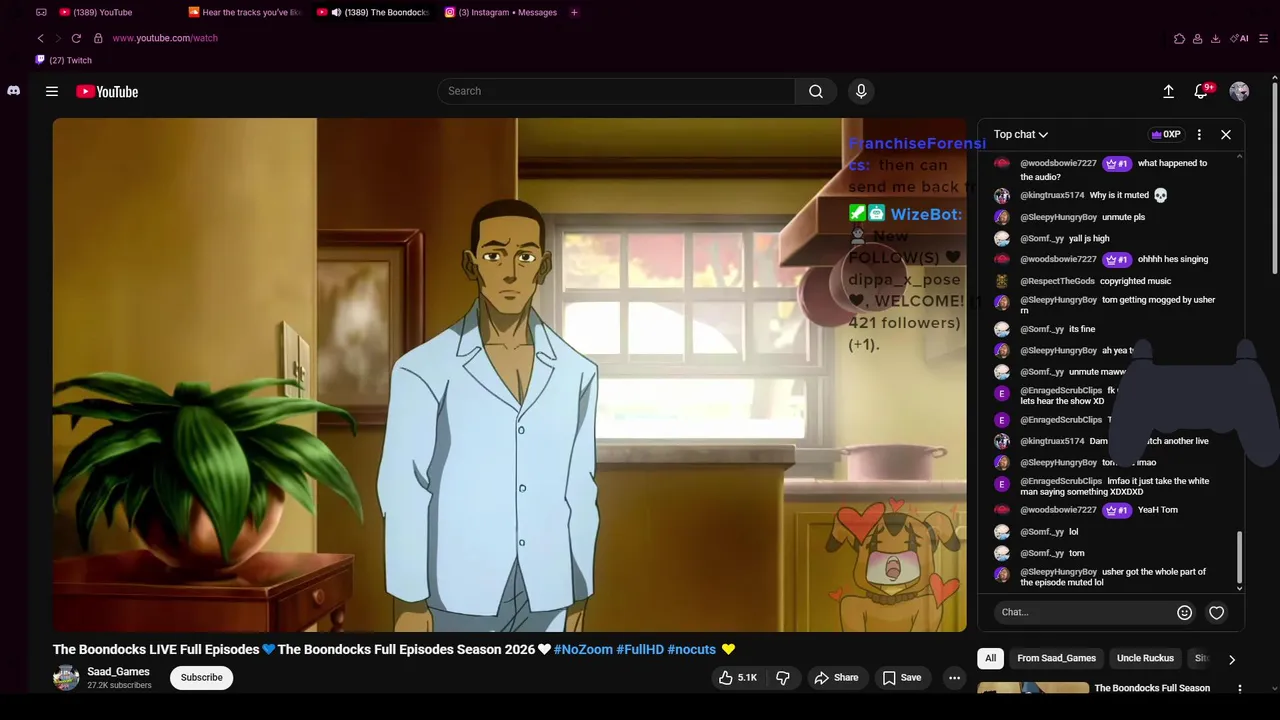Open the browser AI assistant button

tap(1240, 38)
